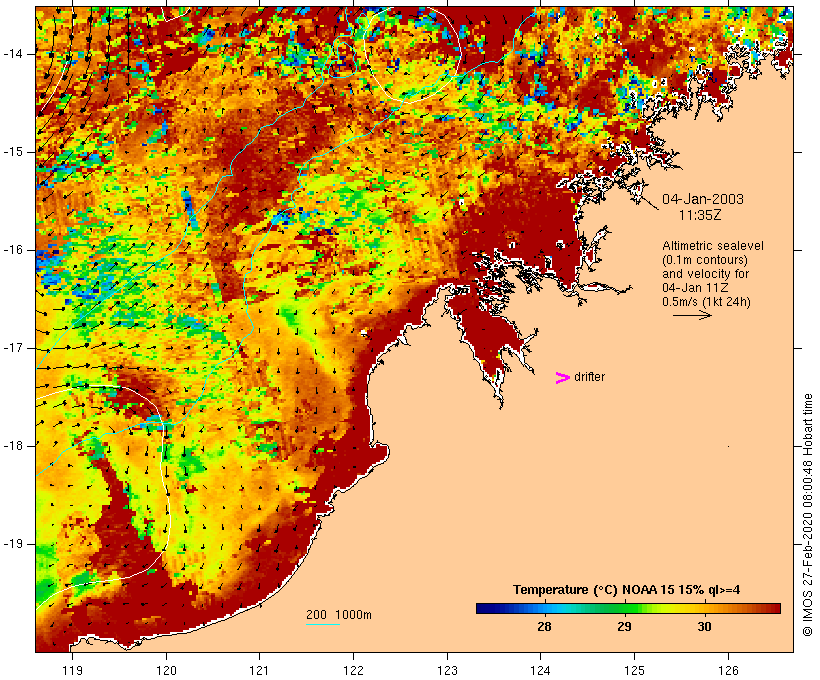Click the temperature color bar

(628, 608)
